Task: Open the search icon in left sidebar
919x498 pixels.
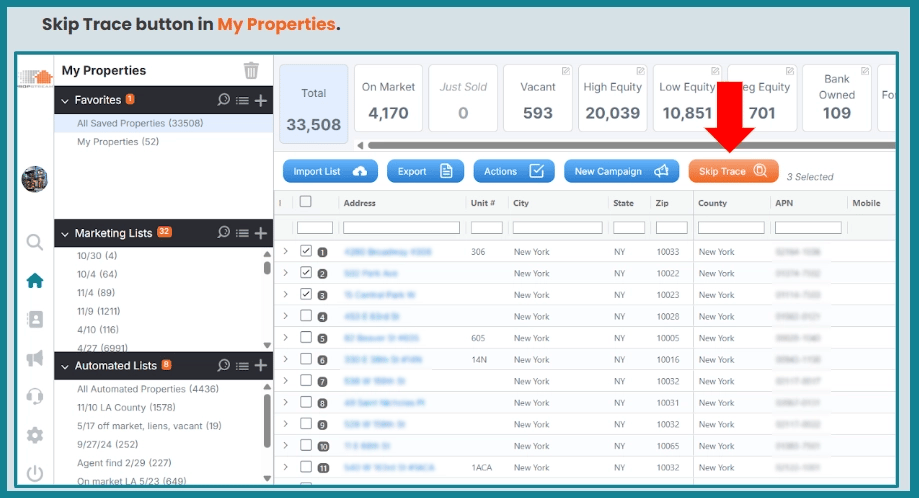Action: pyautogui.click(x=35, y=242)
